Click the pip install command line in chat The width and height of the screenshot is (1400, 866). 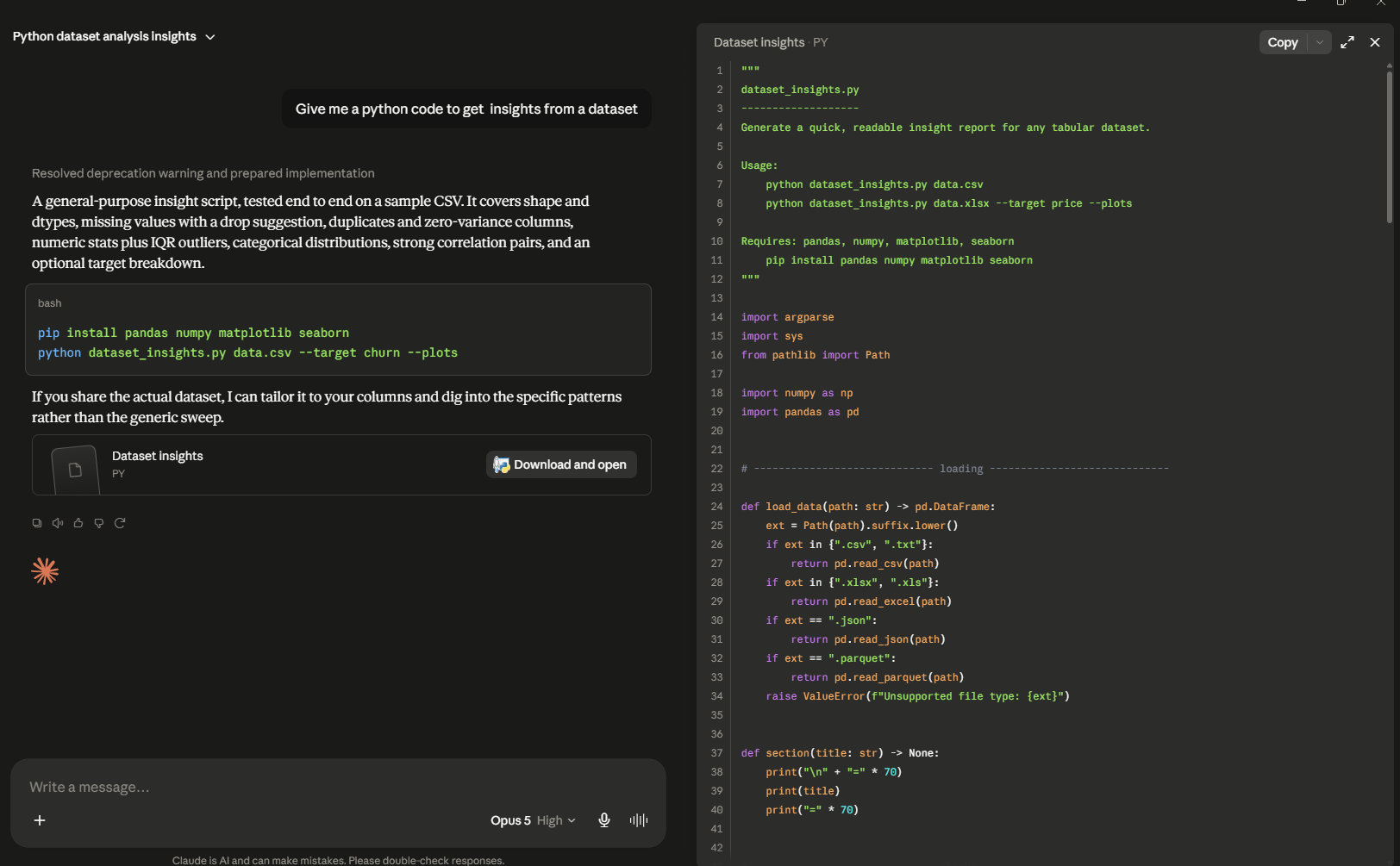193,333
